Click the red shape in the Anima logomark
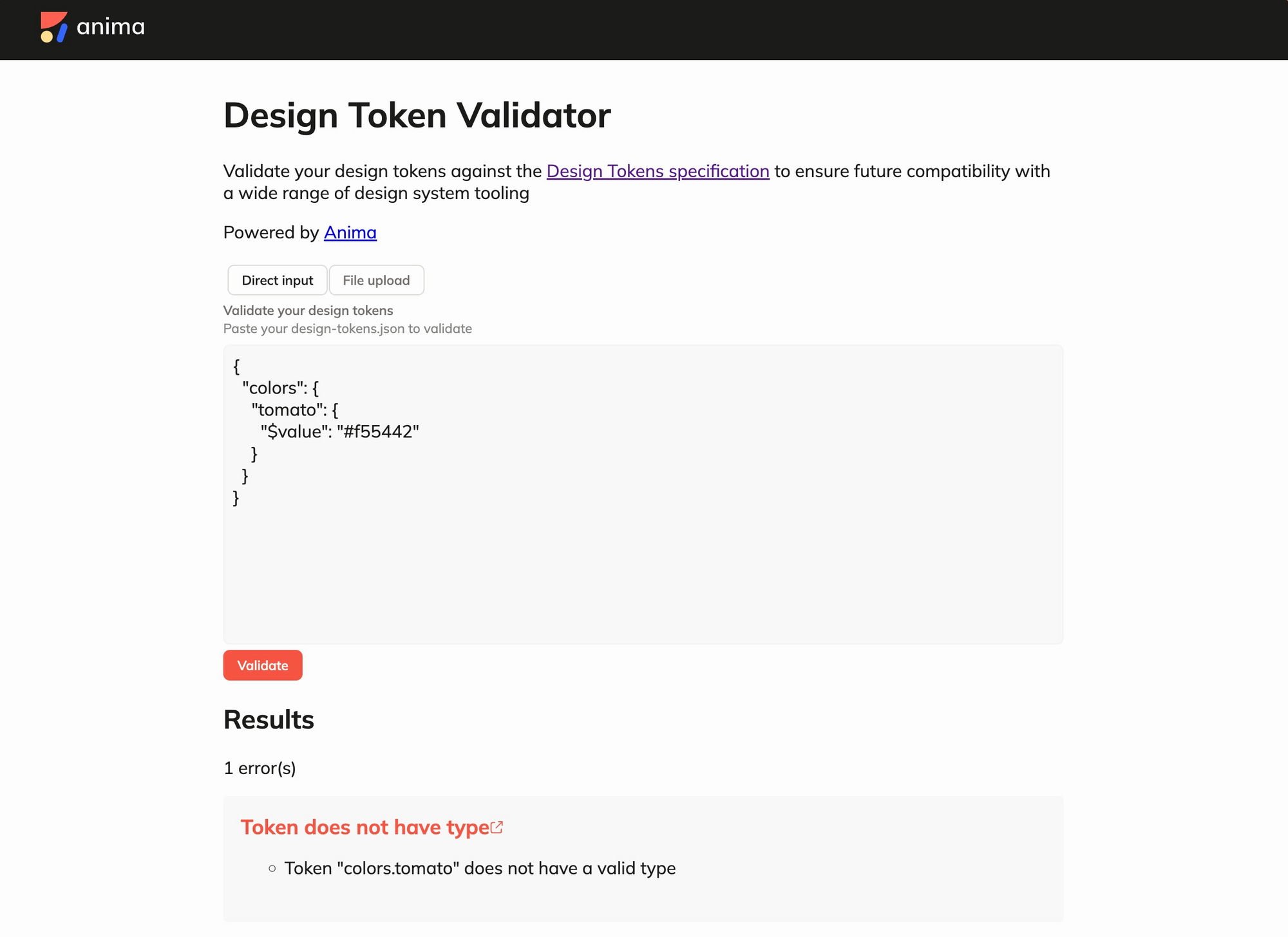Screen dimensions: 1288x937 click(x=53, y=18)
